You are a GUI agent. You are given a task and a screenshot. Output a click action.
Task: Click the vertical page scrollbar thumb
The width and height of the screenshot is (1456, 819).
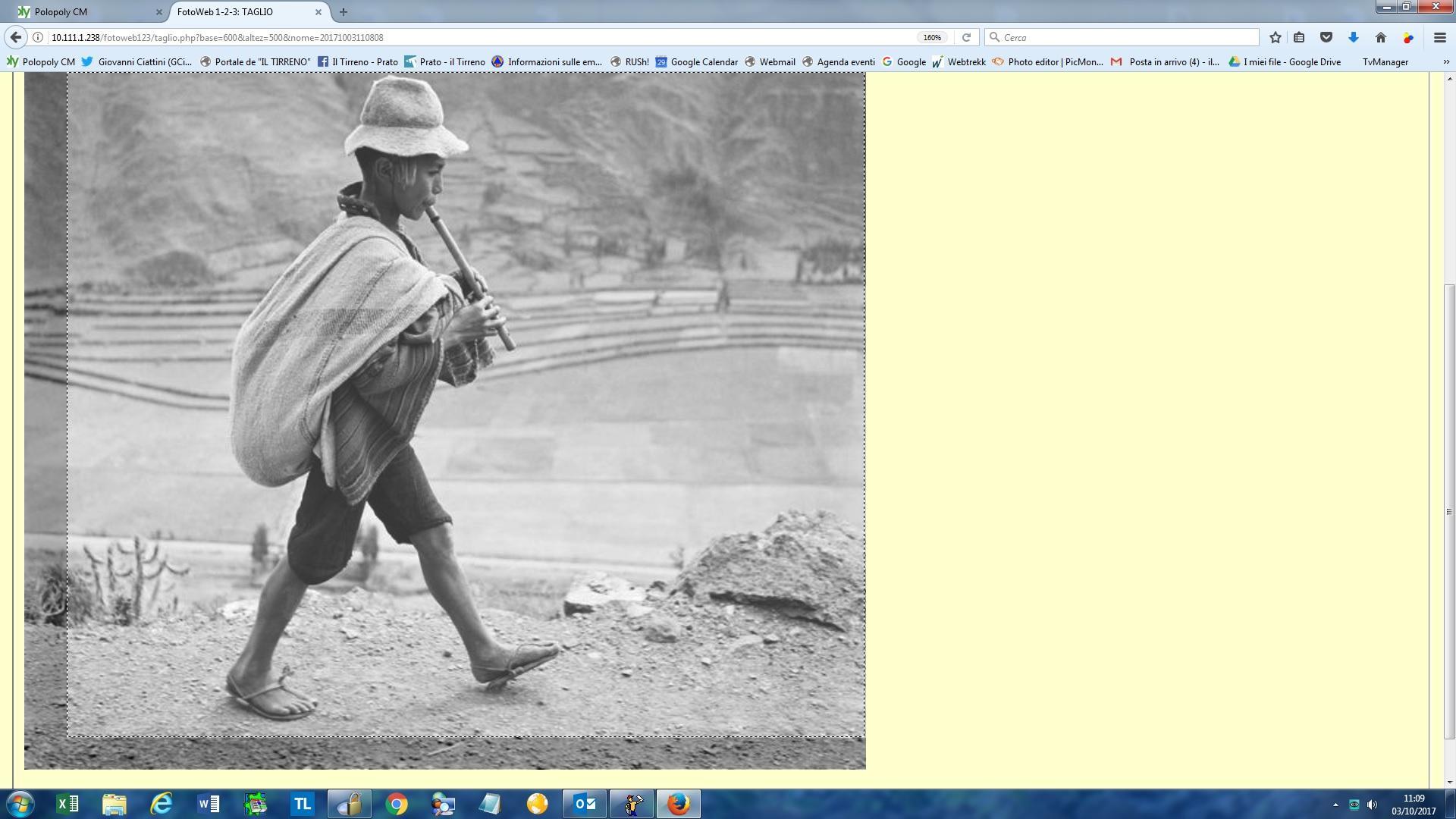tap(1449, 512)
